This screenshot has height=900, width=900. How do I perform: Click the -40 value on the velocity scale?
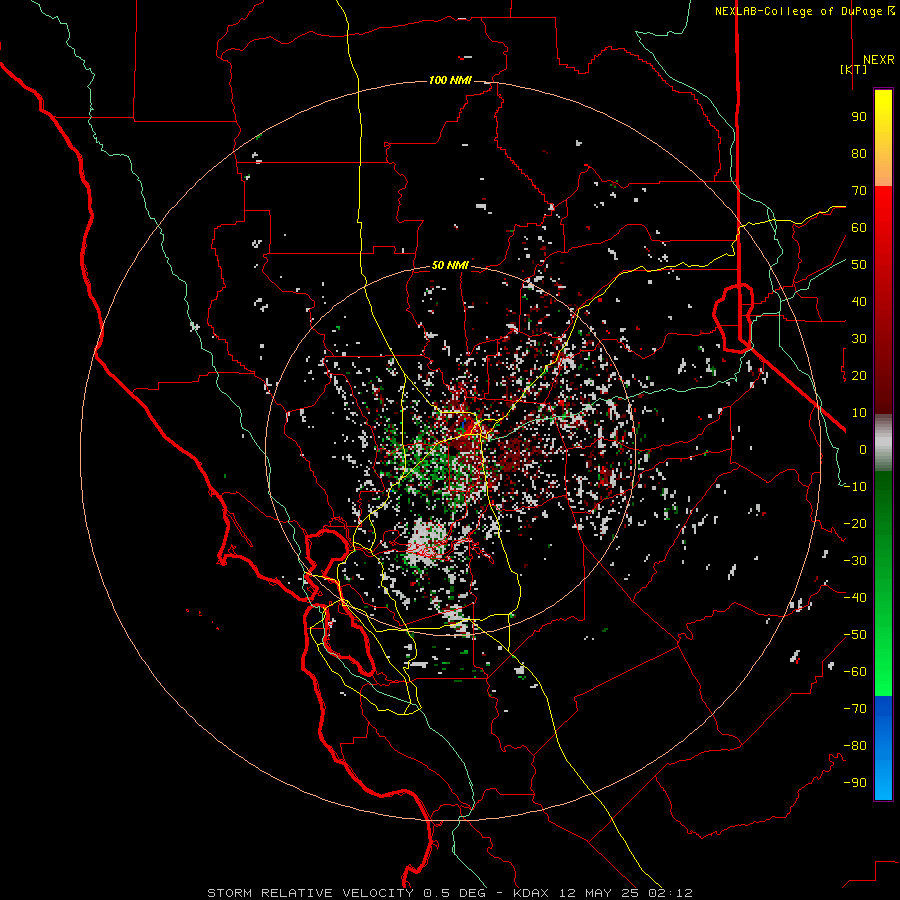(855, 598)
